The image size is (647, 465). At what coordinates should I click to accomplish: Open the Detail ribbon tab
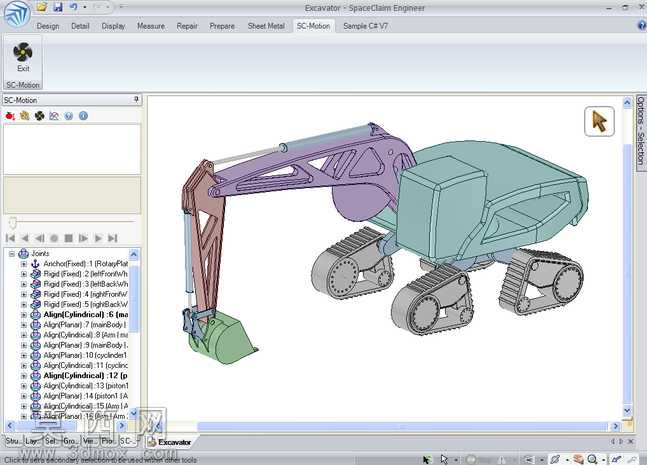tap(80, 26)
